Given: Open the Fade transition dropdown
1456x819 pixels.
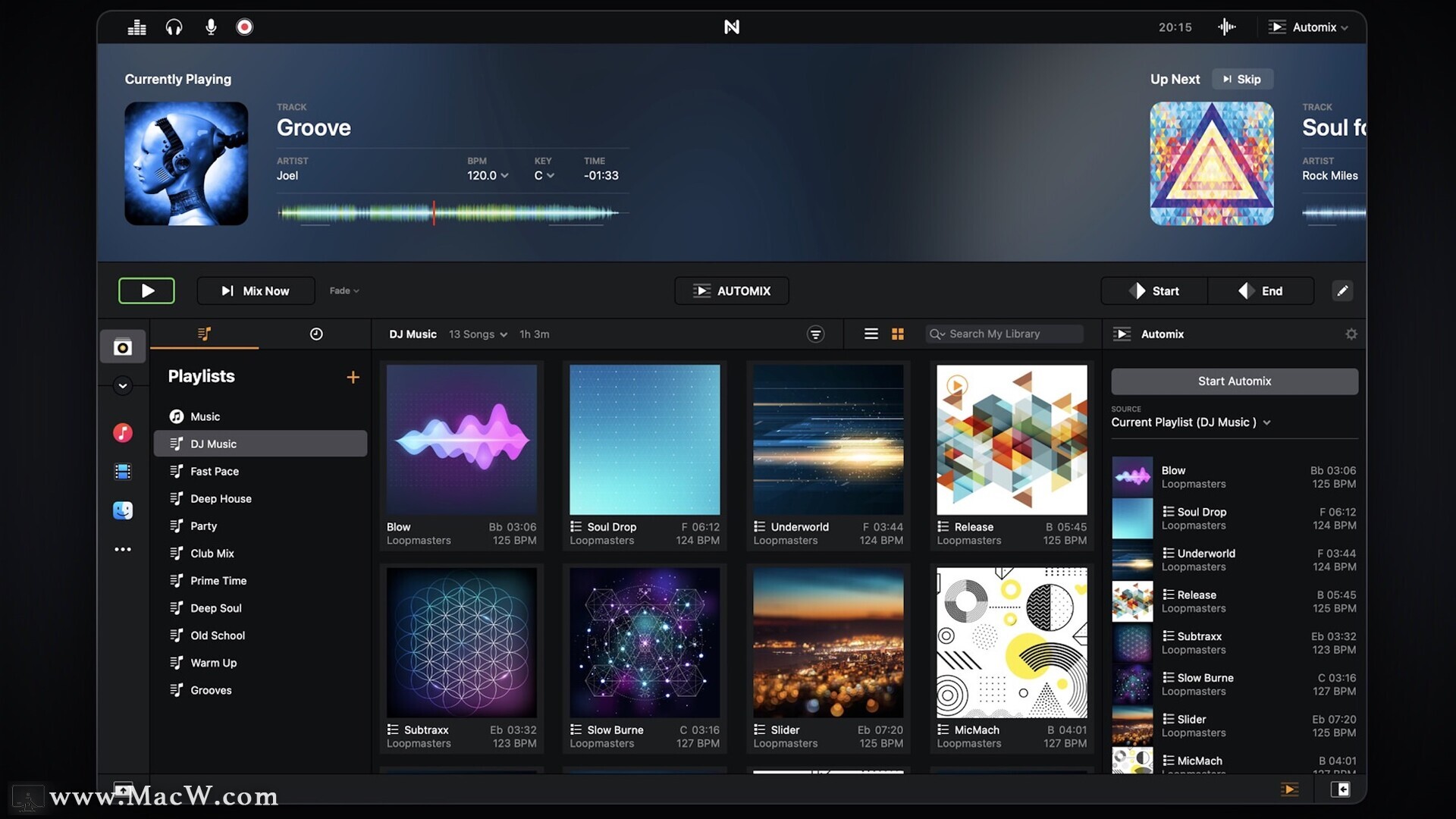Looking at the screenshot, I should pos(344,291).
